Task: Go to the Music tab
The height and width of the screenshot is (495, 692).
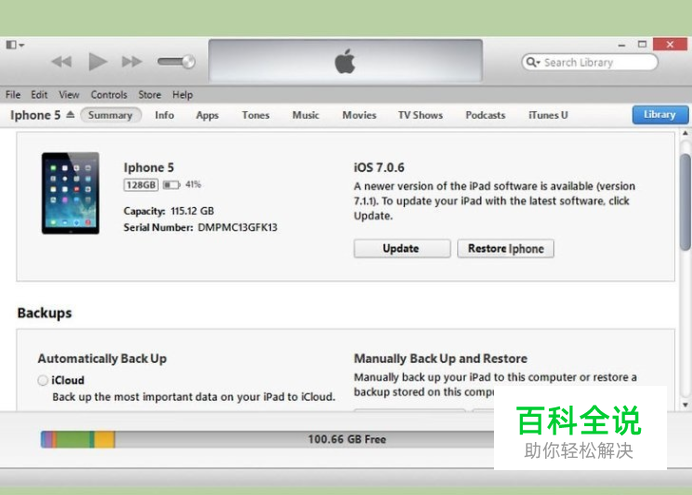Action: coord(305,115)
